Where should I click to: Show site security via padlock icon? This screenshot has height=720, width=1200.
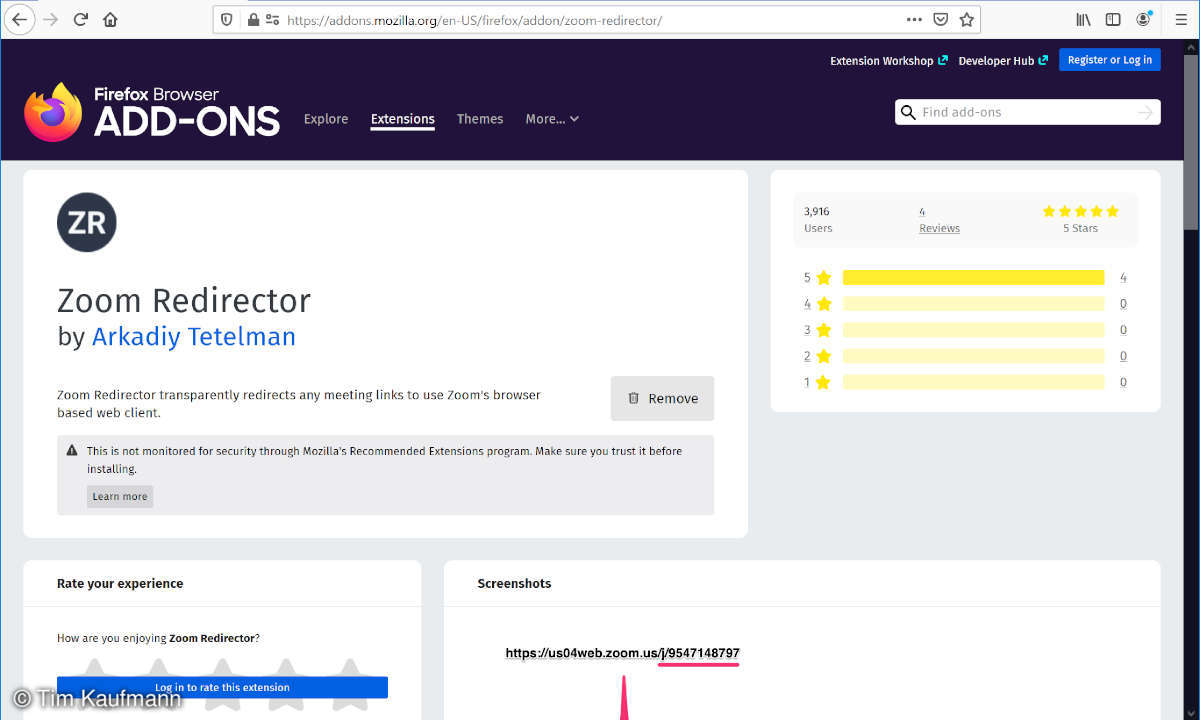pos(253,19)
